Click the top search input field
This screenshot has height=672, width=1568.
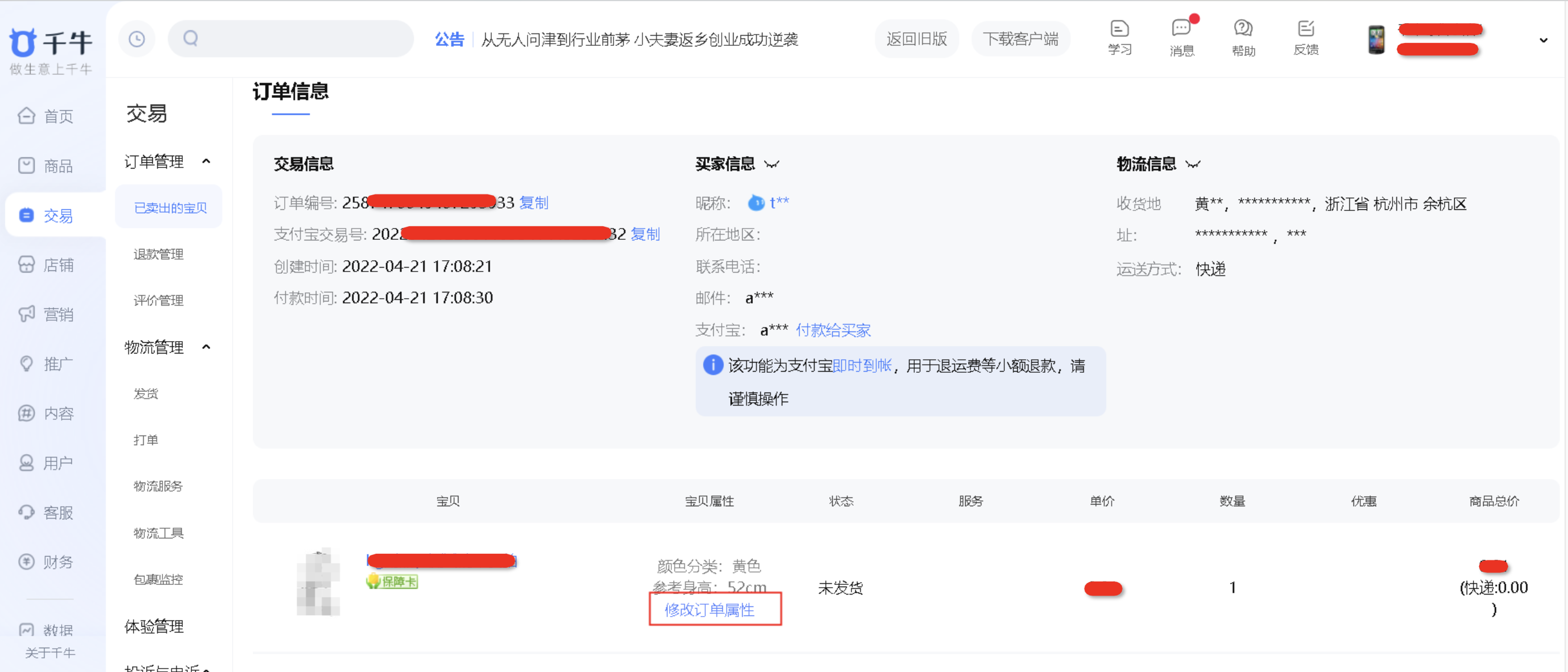coord(290,39)
